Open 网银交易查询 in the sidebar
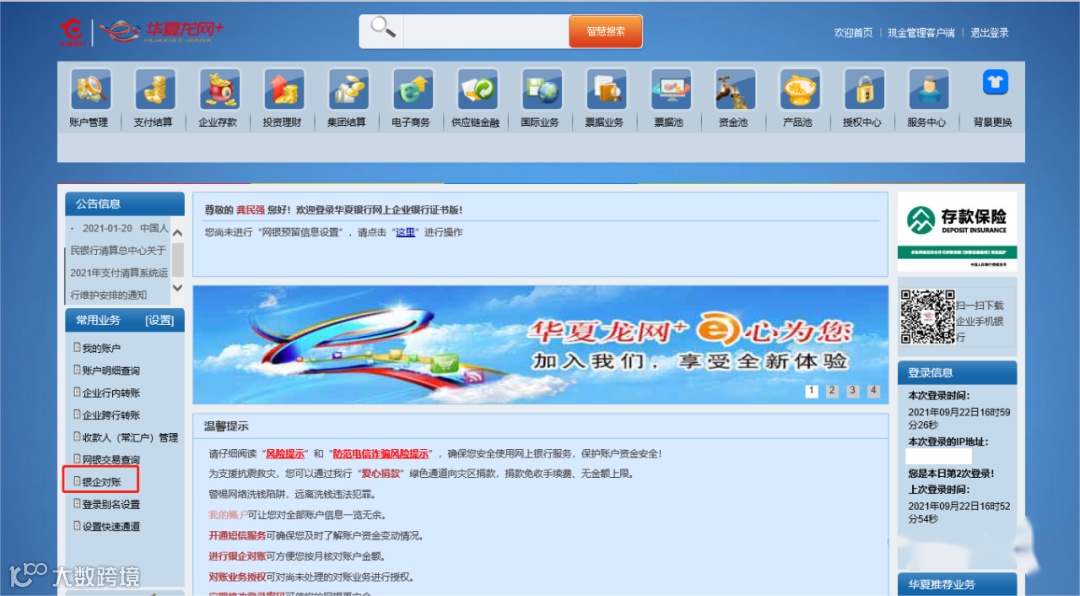The height and width of the screenshot is (596, 1080). (111, 460)
